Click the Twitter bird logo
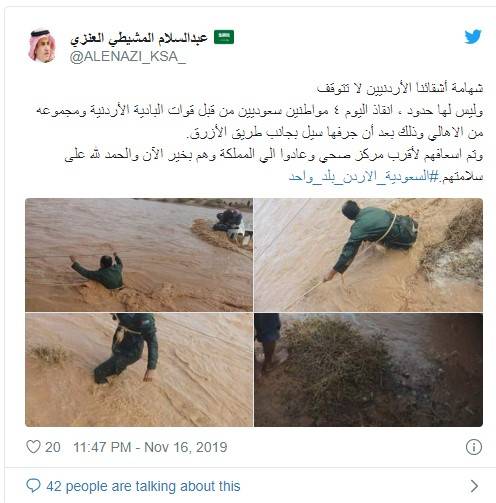Screen dimensions: 496x503 473,37
